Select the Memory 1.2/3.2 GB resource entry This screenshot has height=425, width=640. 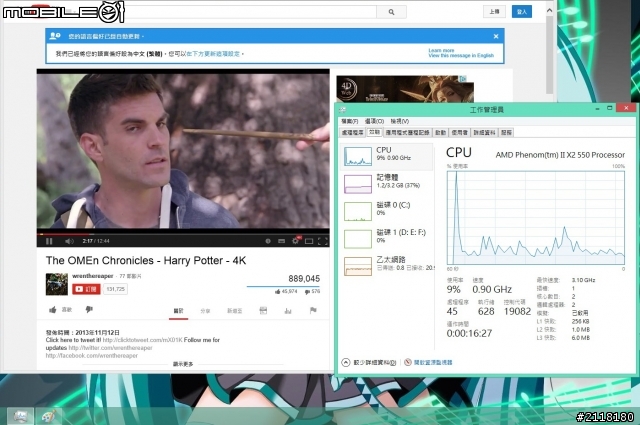coord(387,184)
